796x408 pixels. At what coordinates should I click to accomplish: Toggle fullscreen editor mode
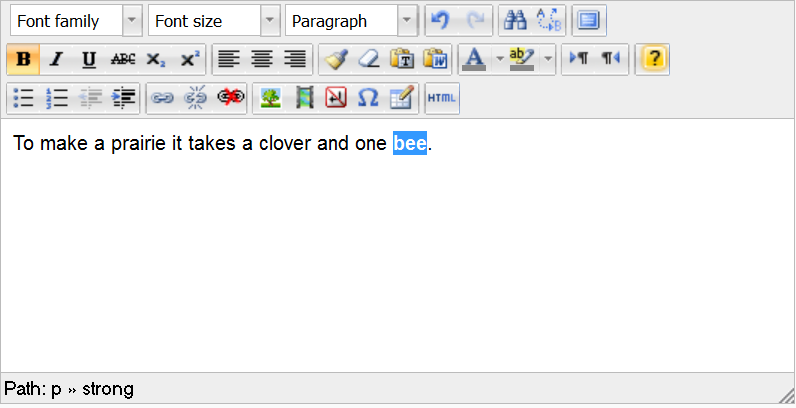click(x=589, y=21)
